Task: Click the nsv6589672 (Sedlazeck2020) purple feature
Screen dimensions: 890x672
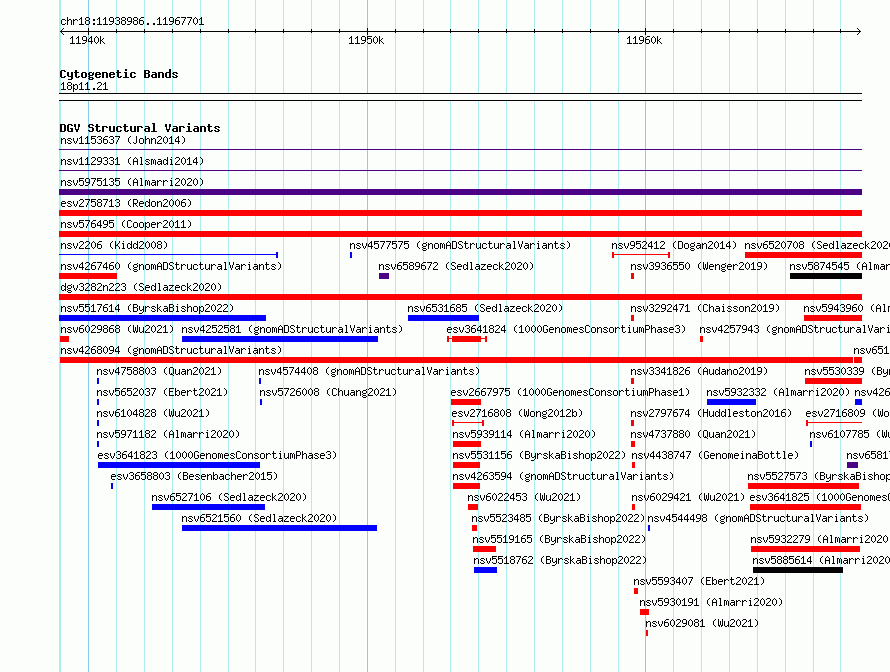Action: pos(384,276)
